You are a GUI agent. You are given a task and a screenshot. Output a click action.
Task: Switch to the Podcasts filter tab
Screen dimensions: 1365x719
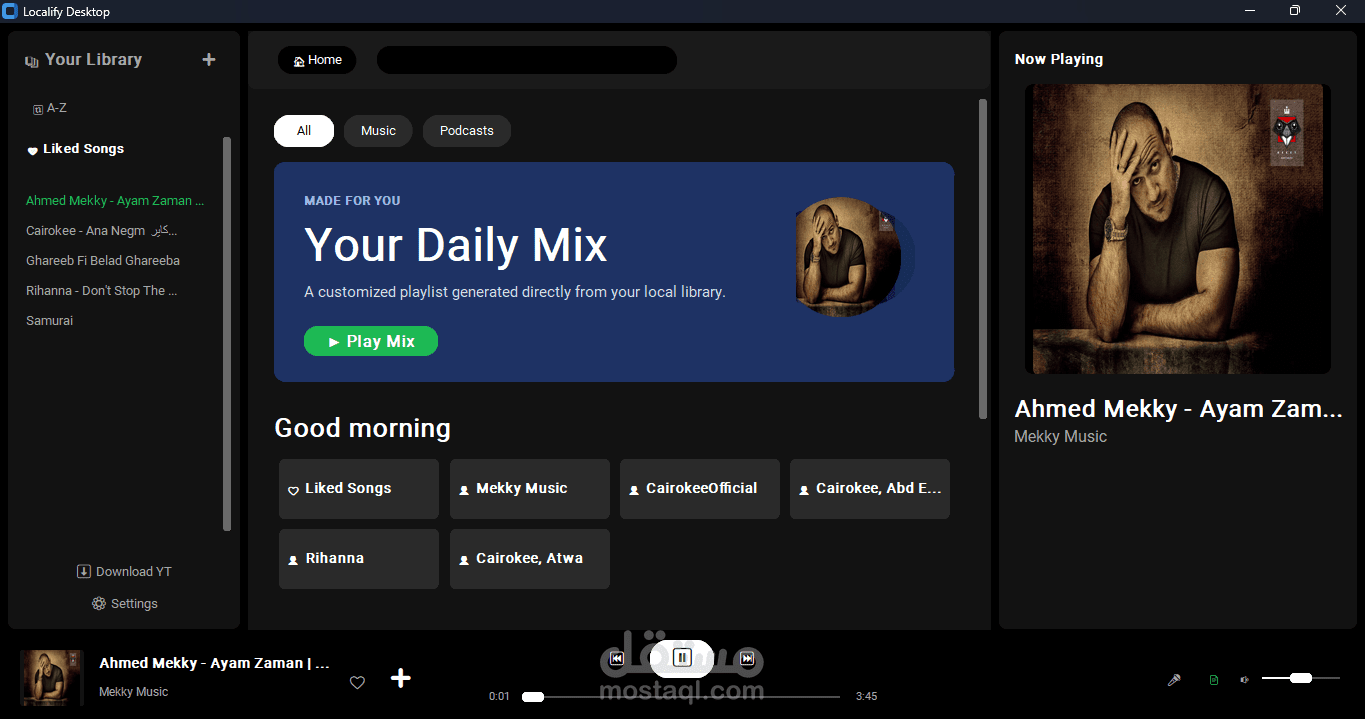467,131
